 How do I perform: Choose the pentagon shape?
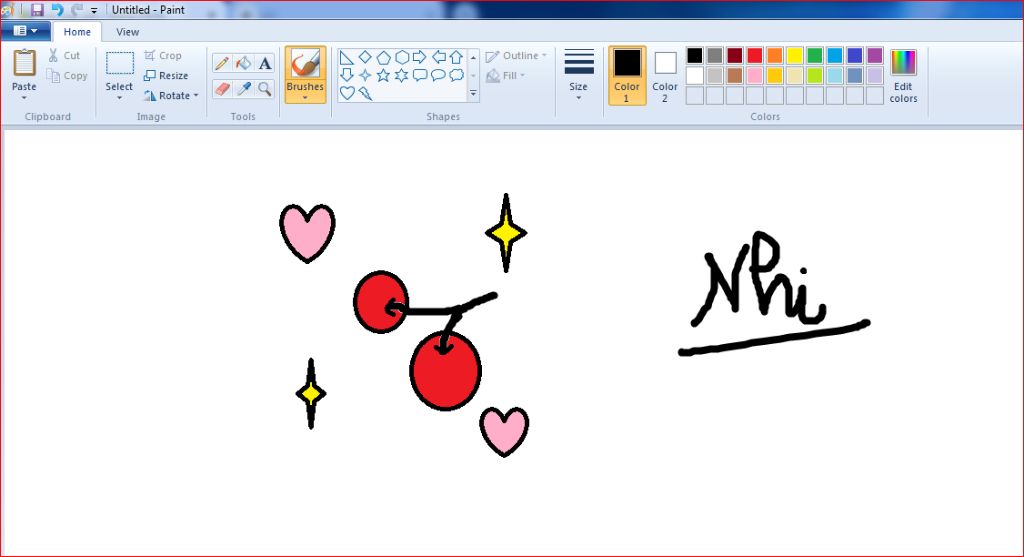[383, 57]
